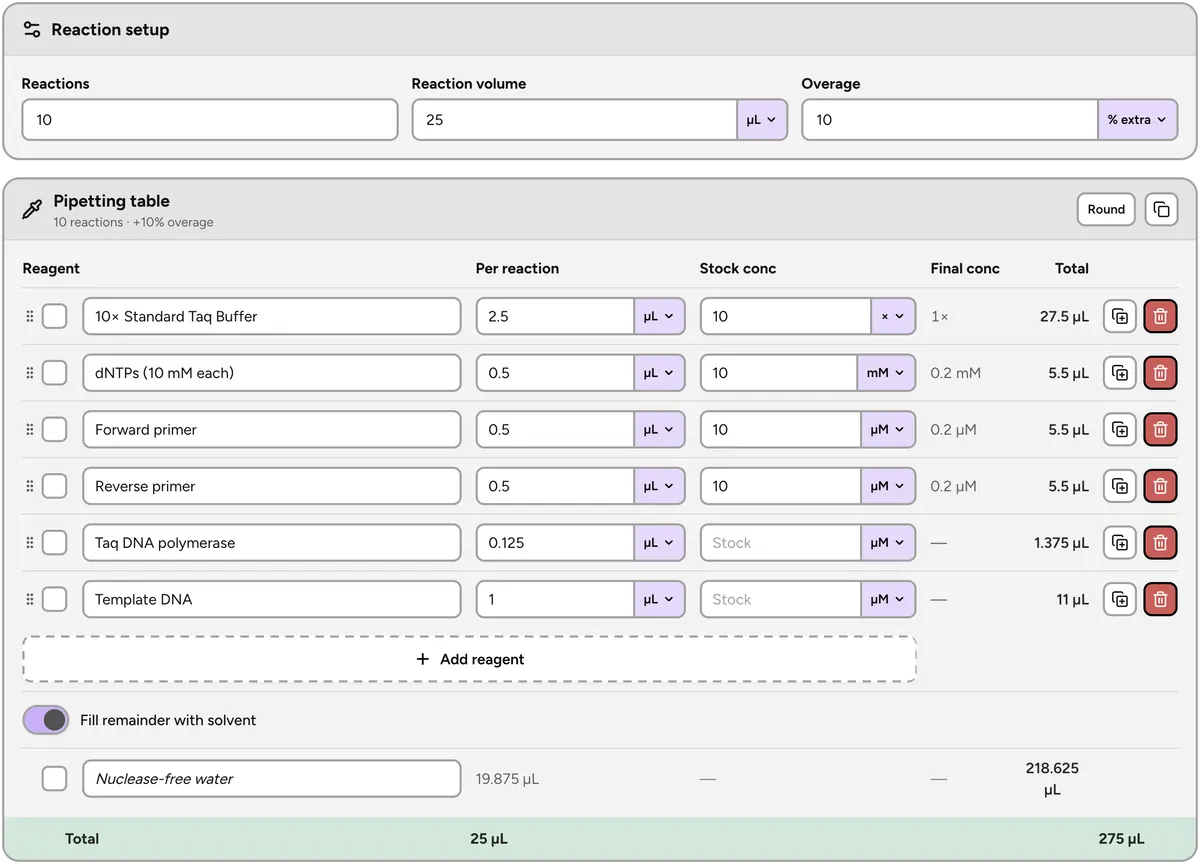Open Taq DNA polymerase stock unit dropdown
This screenshot has height=864, width=1200.
pyautogui.click(x=888, y=543)
